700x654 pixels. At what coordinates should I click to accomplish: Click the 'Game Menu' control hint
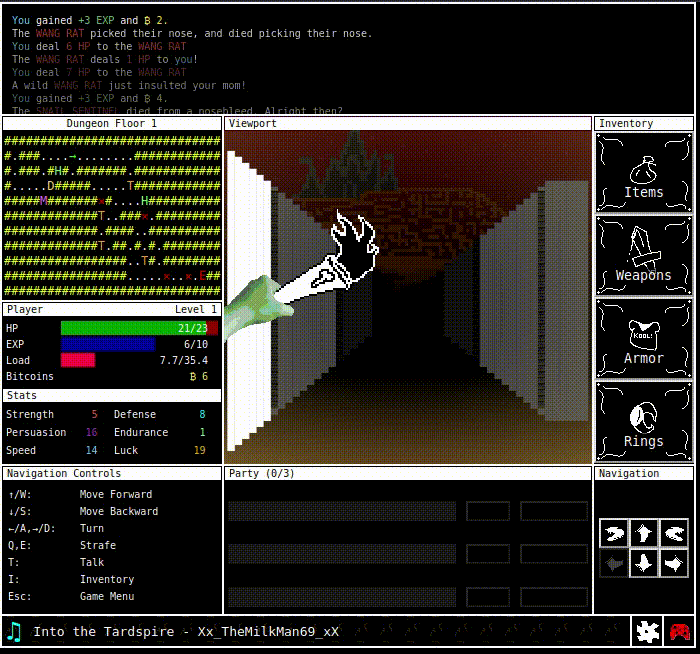tap(107, 596)
